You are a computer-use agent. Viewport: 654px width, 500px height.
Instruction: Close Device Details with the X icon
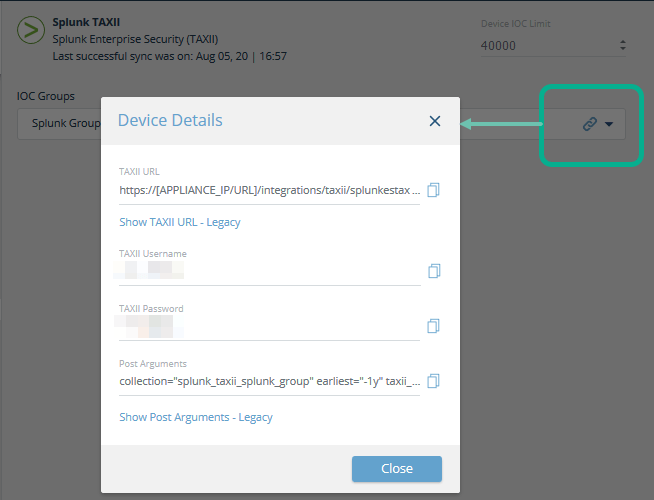point(435,121)
